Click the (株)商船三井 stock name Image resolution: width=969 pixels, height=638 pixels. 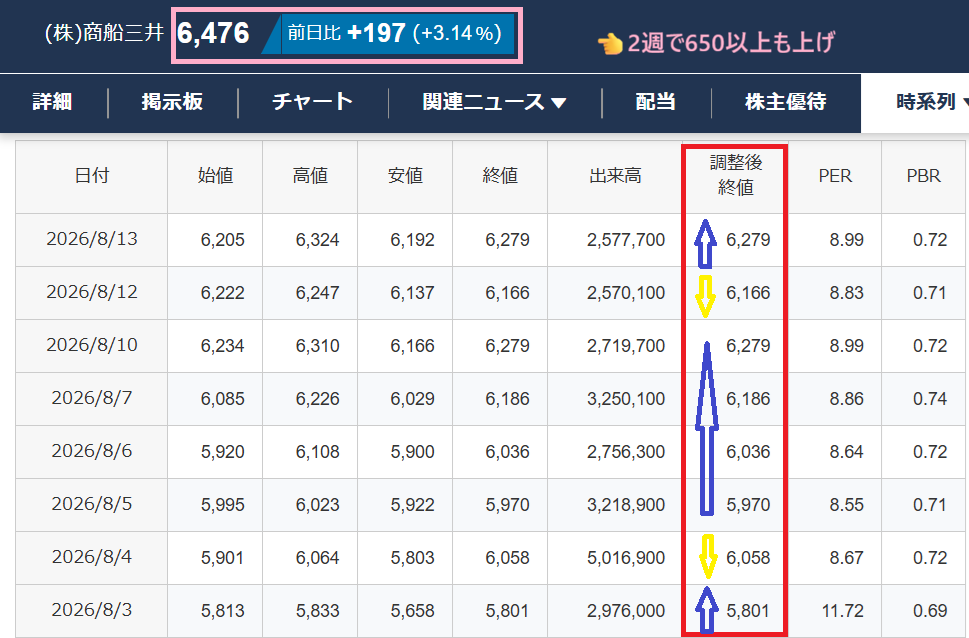click(104, 32)
